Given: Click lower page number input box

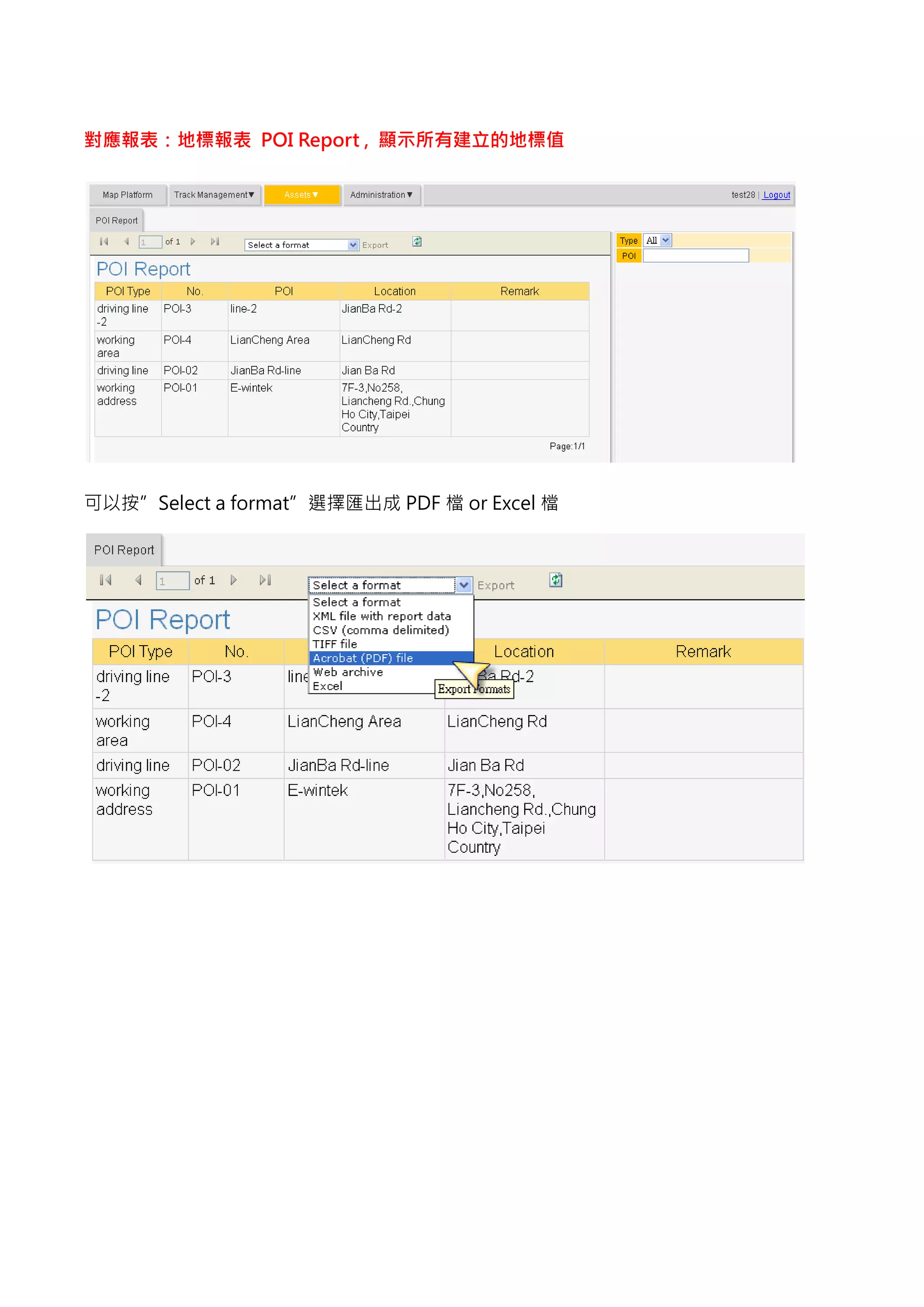Looking at the screenshot, I should (x=172, y=581).
